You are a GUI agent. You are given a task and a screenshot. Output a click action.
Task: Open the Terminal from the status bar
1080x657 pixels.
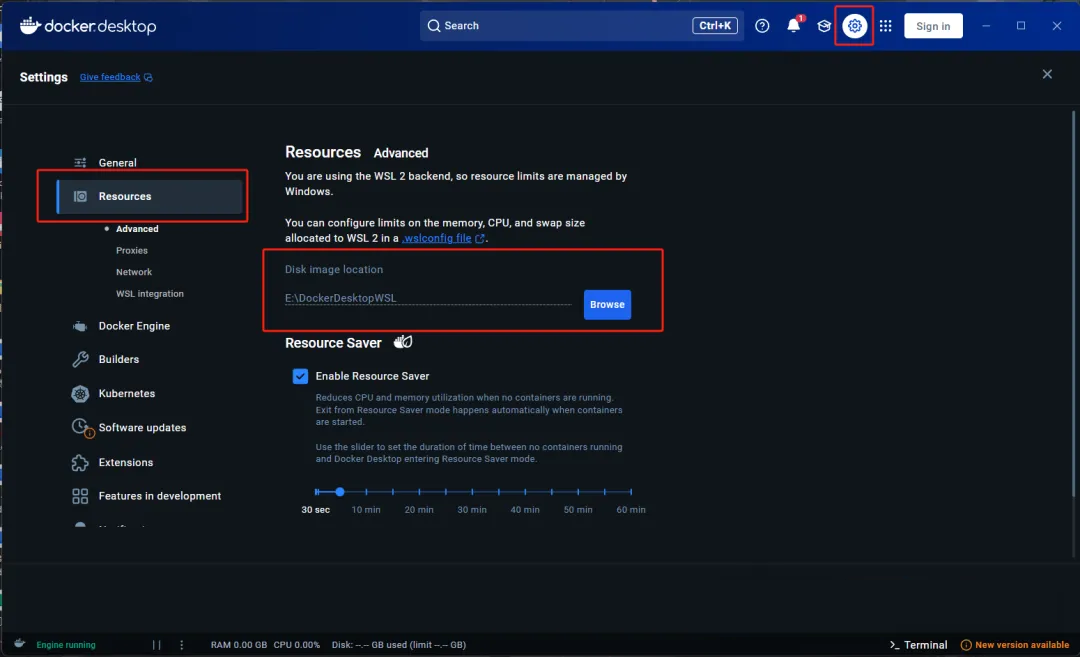point(918,645)
